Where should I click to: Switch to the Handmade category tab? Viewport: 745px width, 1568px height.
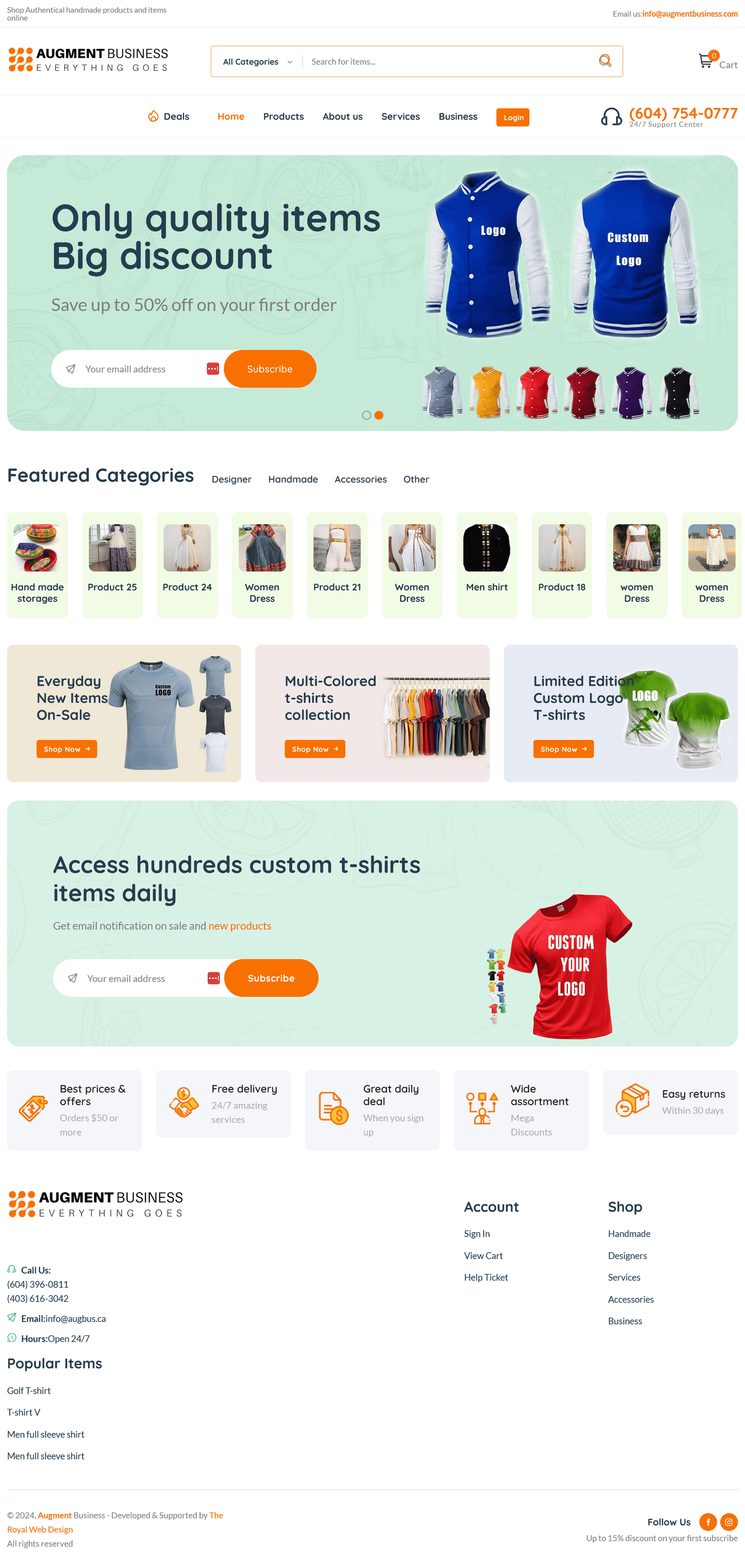[293, 479]
